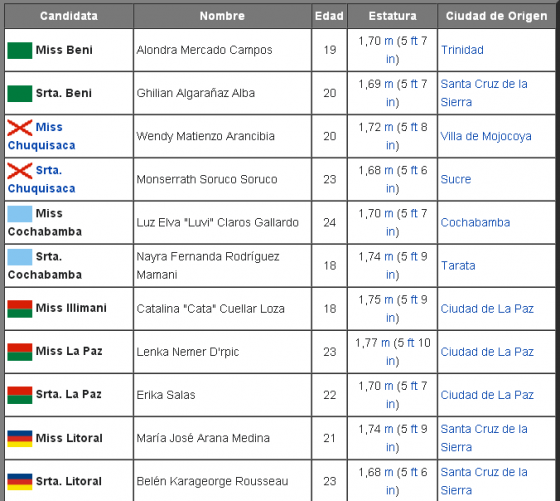
Task: Click the tricolor flag beside Miss Litoral
Action: click(20, 439)
